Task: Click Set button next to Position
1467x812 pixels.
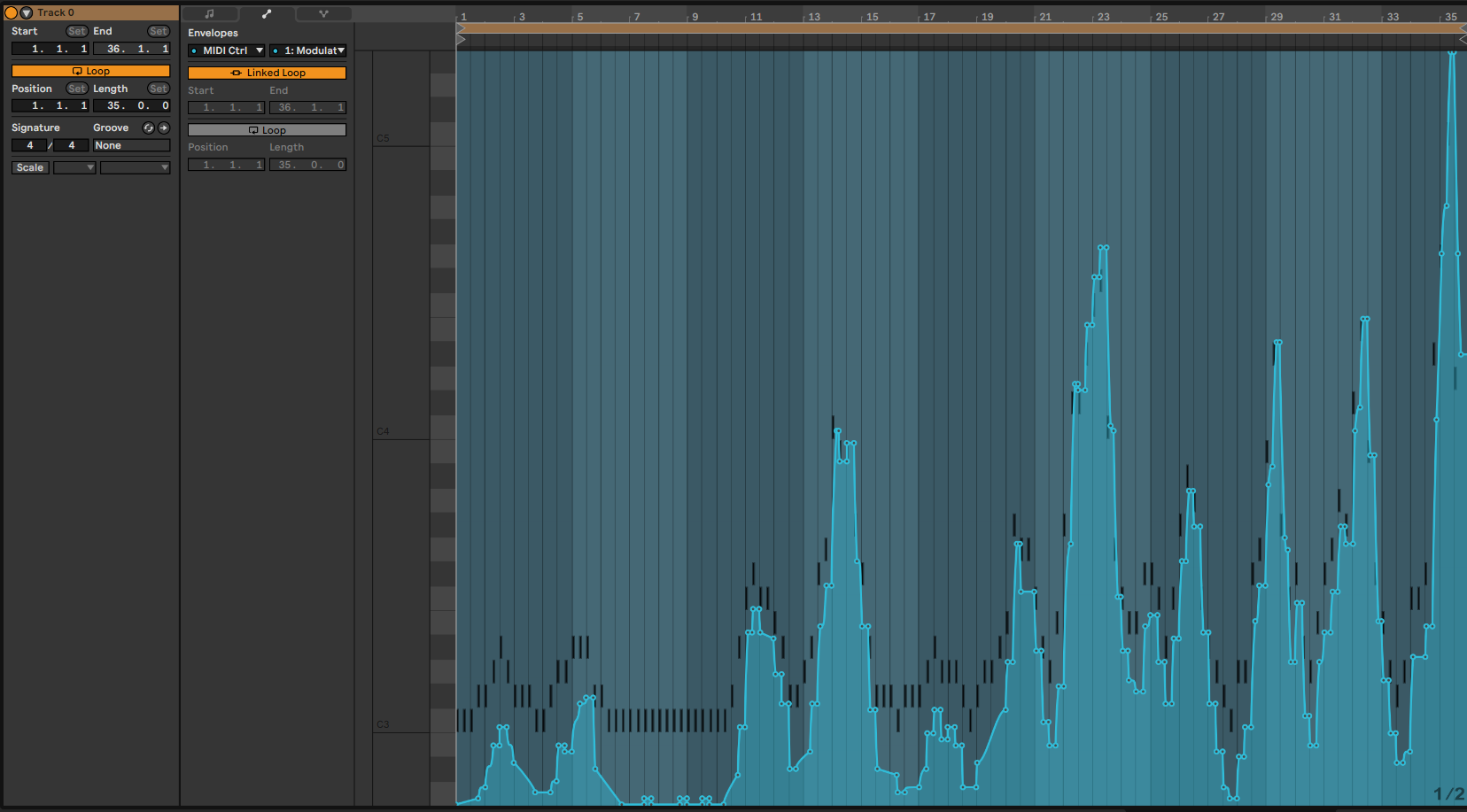Action: (77, 89)
